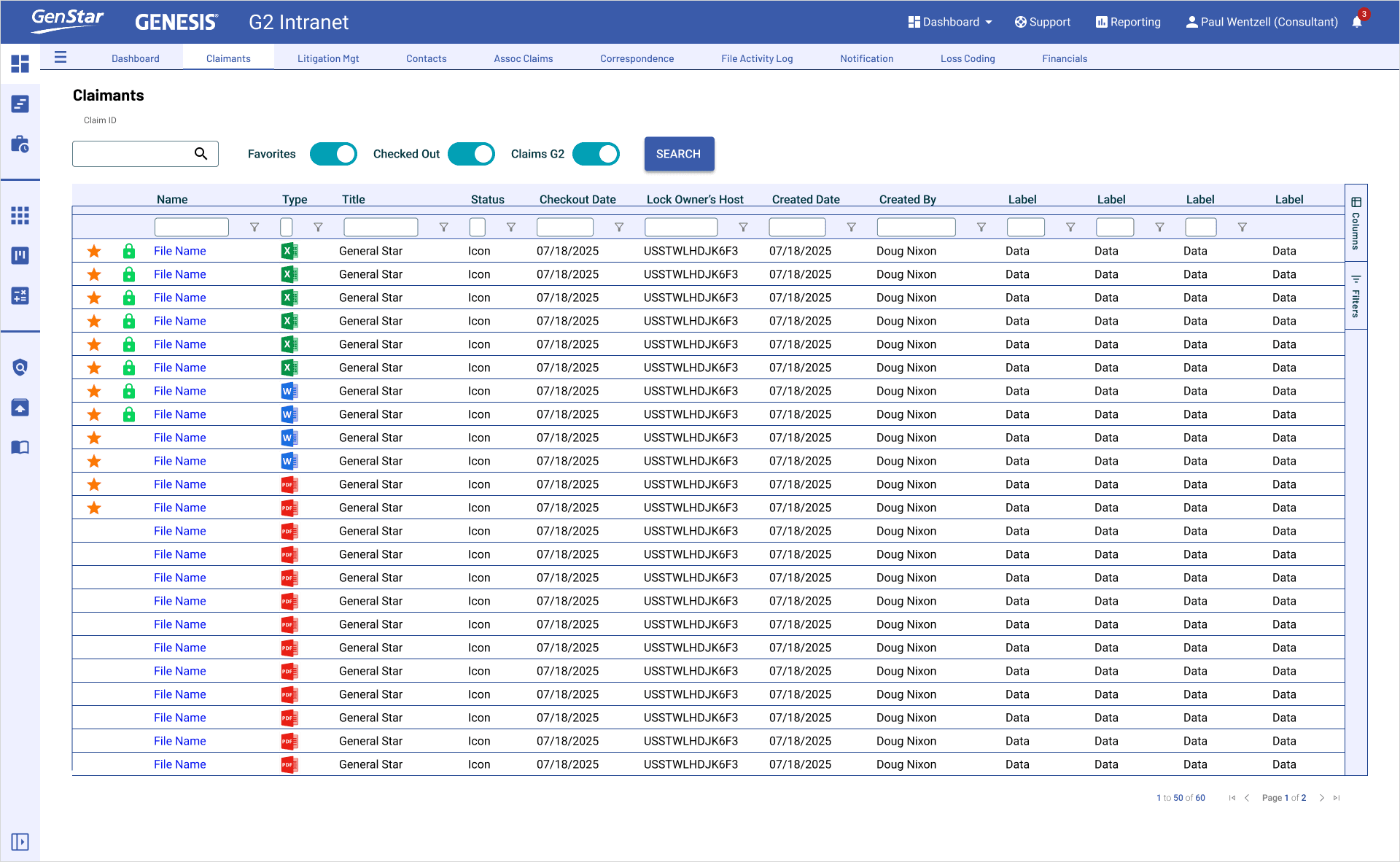The width and height of the screenshot is (1400, 862).
Task: Open the Financials tab
Action: click(x=1064, y=58)
